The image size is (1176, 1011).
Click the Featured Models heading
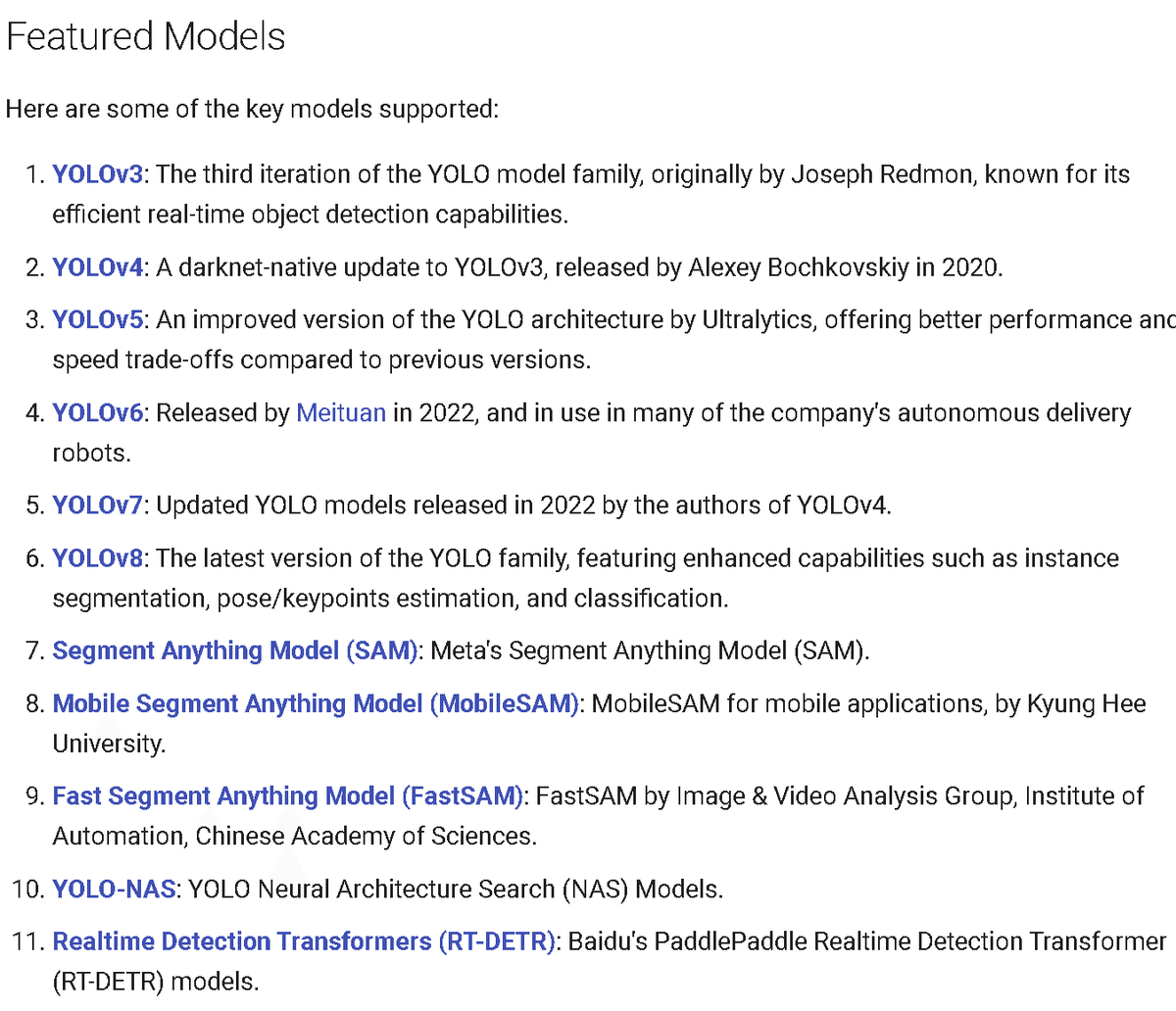tap(146, 36)
